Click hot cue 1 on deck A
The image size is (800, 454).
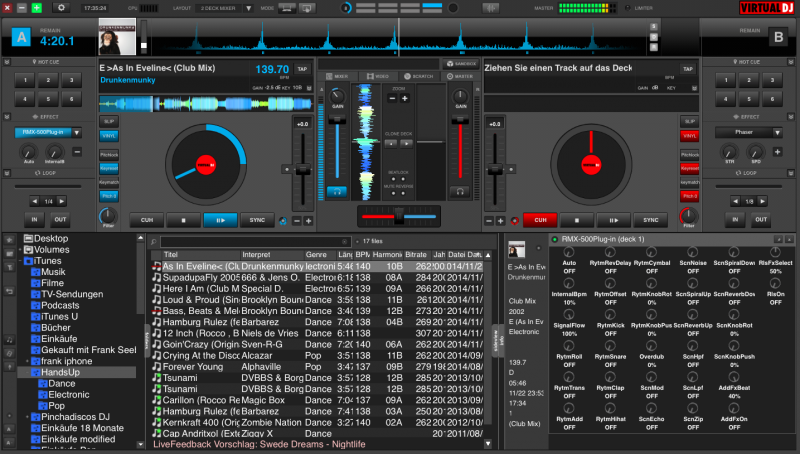25,80
